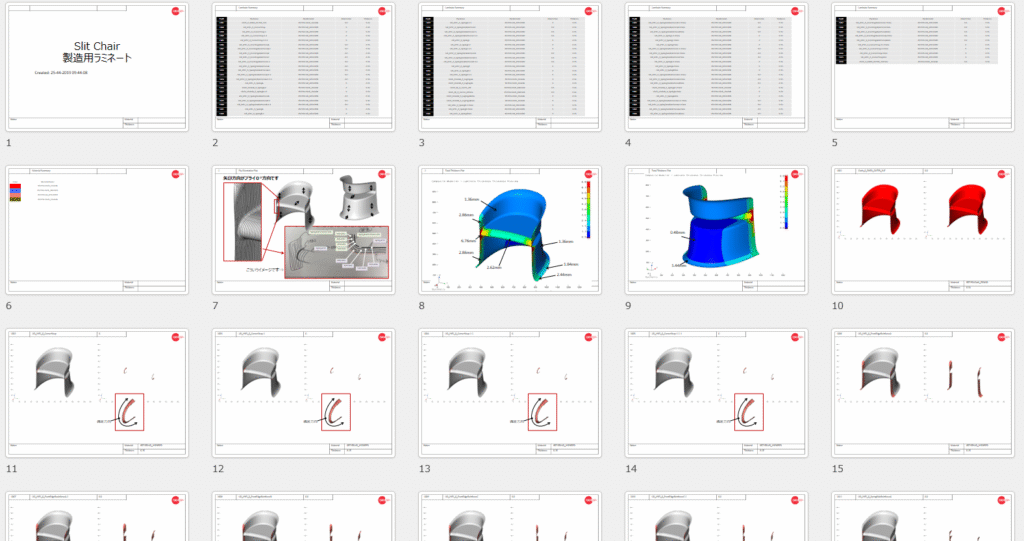This screenshot has height=541, width=1024.
Task: Select page 15 thumbnail with three ply strips
Action: (x=921, y=392)
